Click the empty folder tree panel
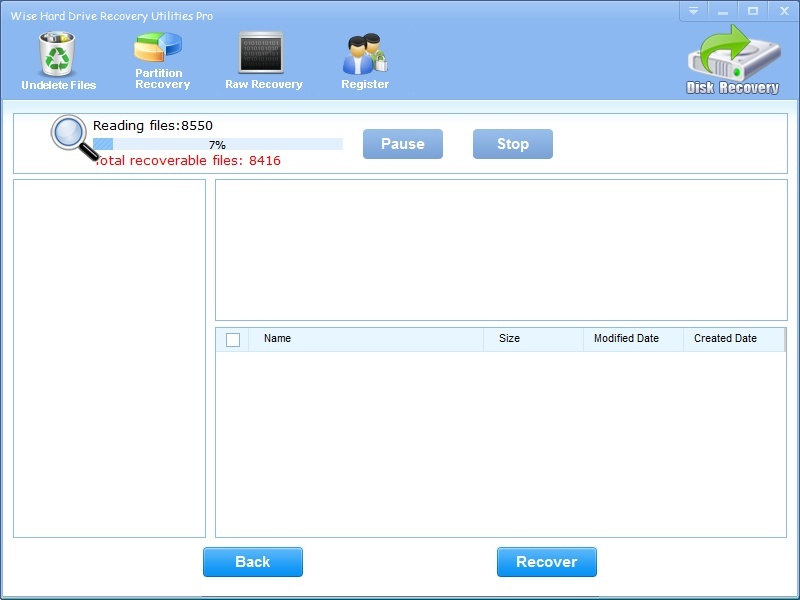The image size is (800, 600). click(109, 358)
